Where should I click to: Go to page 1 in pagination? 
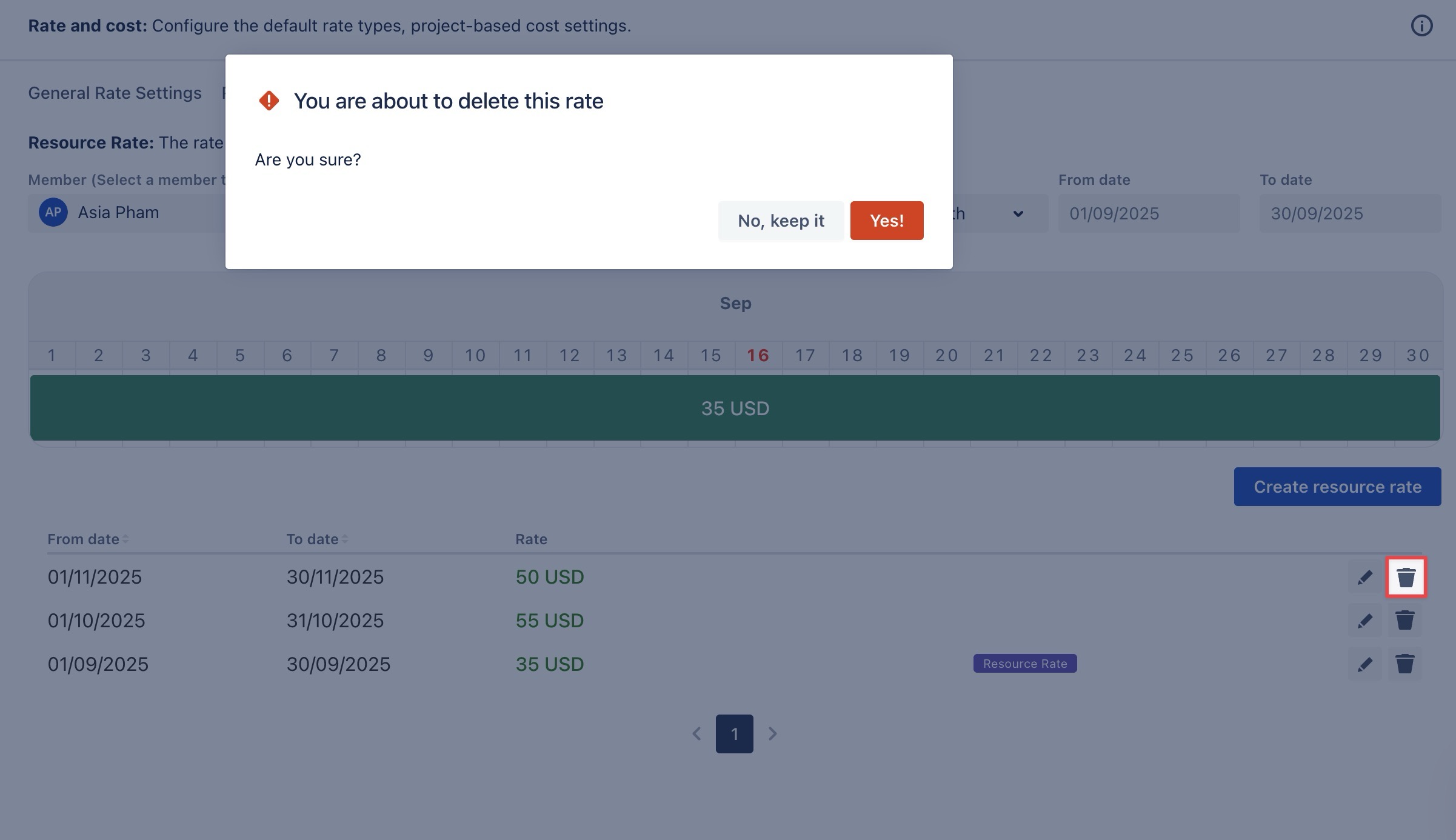click(734, 734)
